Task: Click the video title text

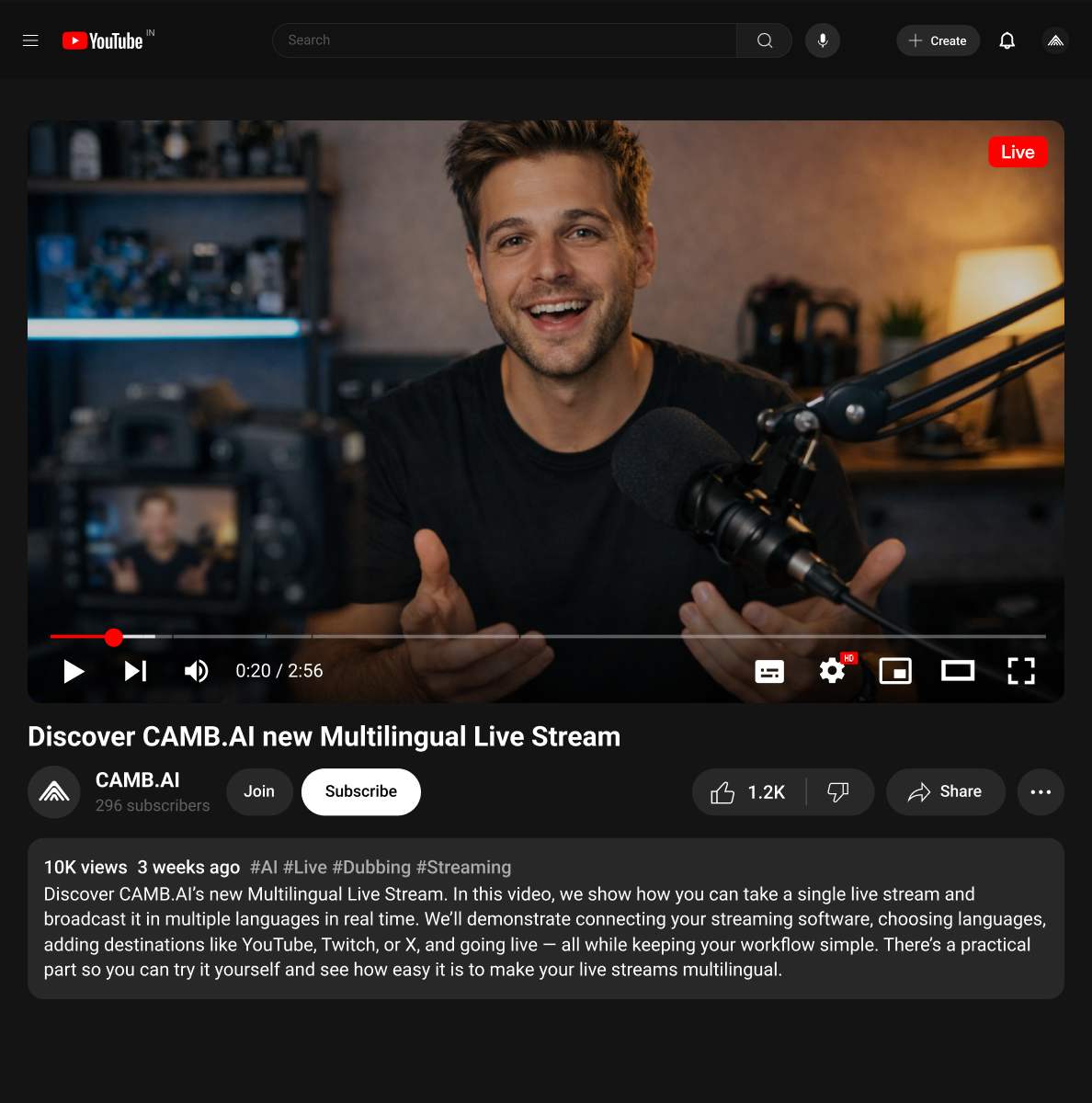Action: [x=324, y=737]
